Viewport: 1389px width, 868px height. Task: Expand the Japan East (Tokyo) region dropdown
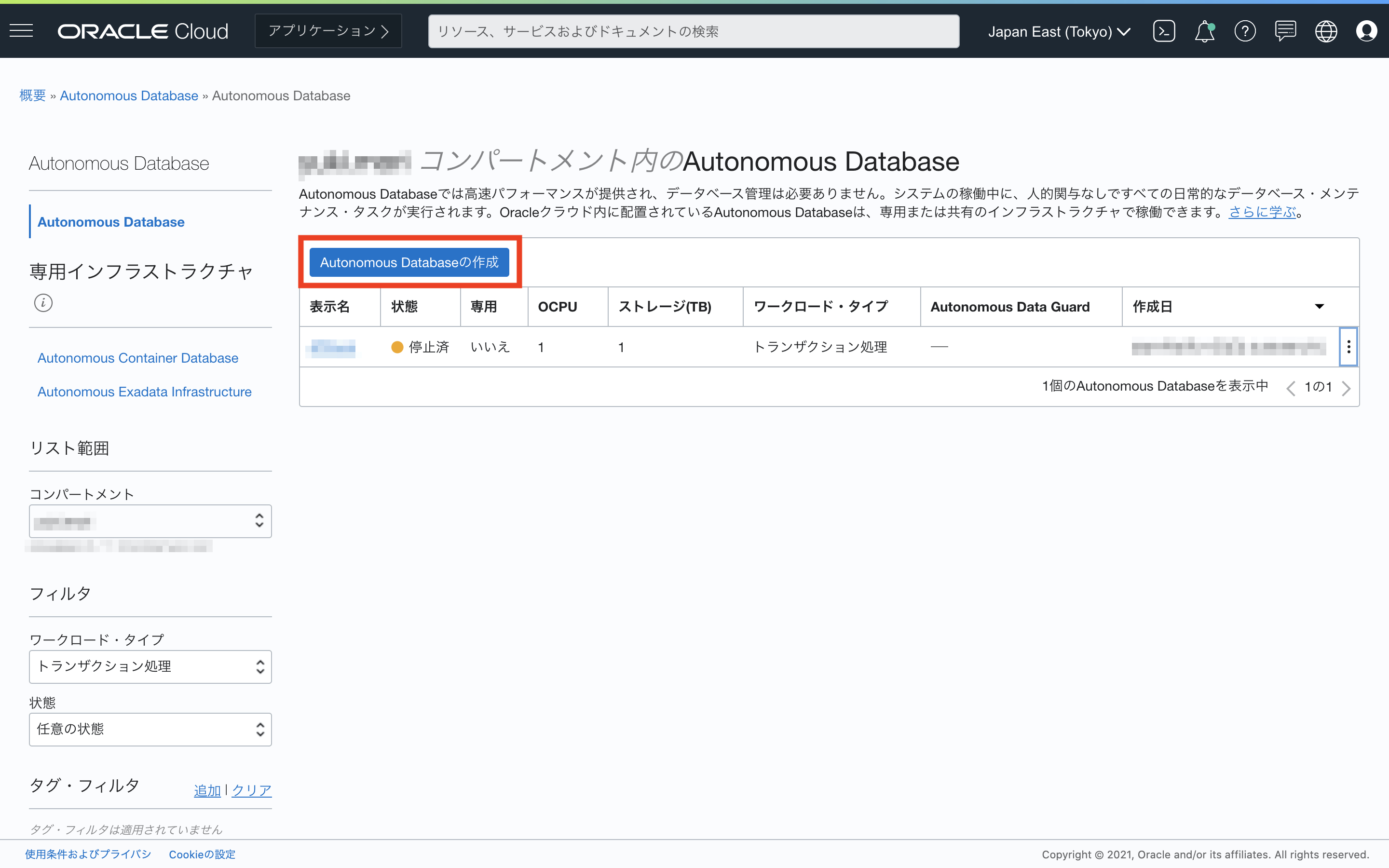coord(1059,31)
